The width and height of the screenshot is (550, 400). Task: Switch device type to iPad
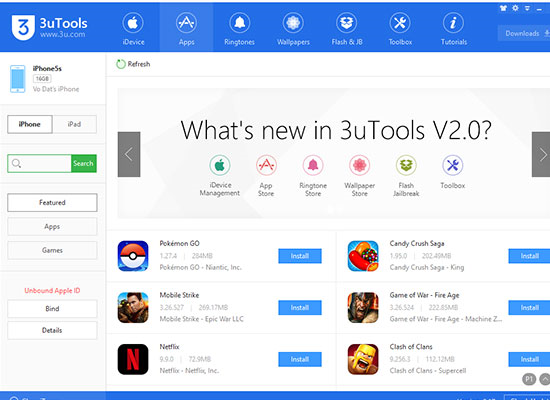74,124
